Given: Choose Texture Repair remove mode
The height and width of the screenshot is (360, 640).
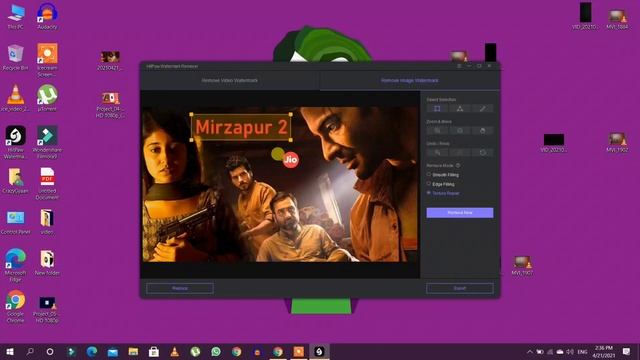Looking at the screenshot, I should coord(443,193).
